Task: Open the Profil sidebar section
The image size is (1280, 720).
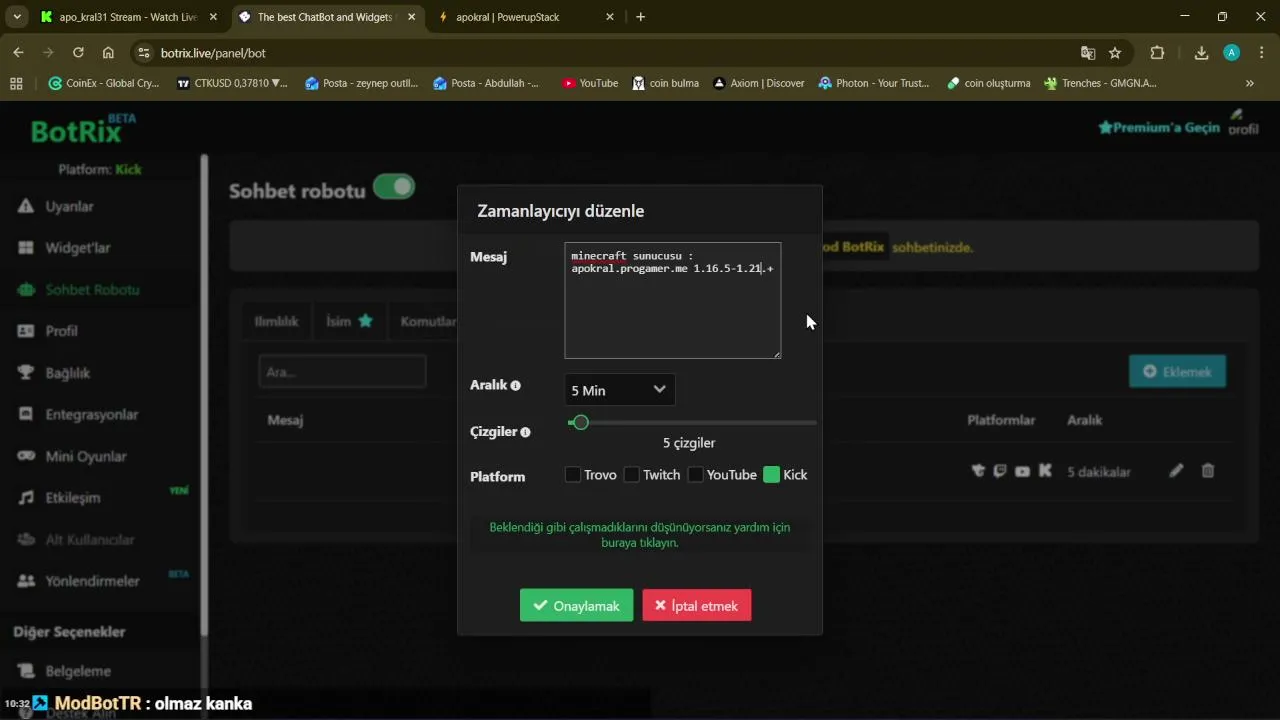Action: (x=61, y=331)
